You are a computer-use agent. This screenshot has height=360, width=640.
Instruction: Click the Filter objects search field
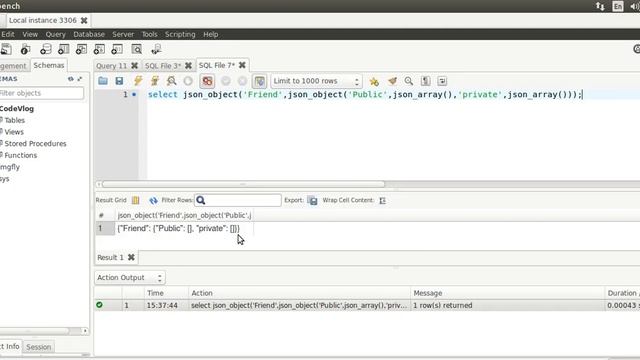41,93
